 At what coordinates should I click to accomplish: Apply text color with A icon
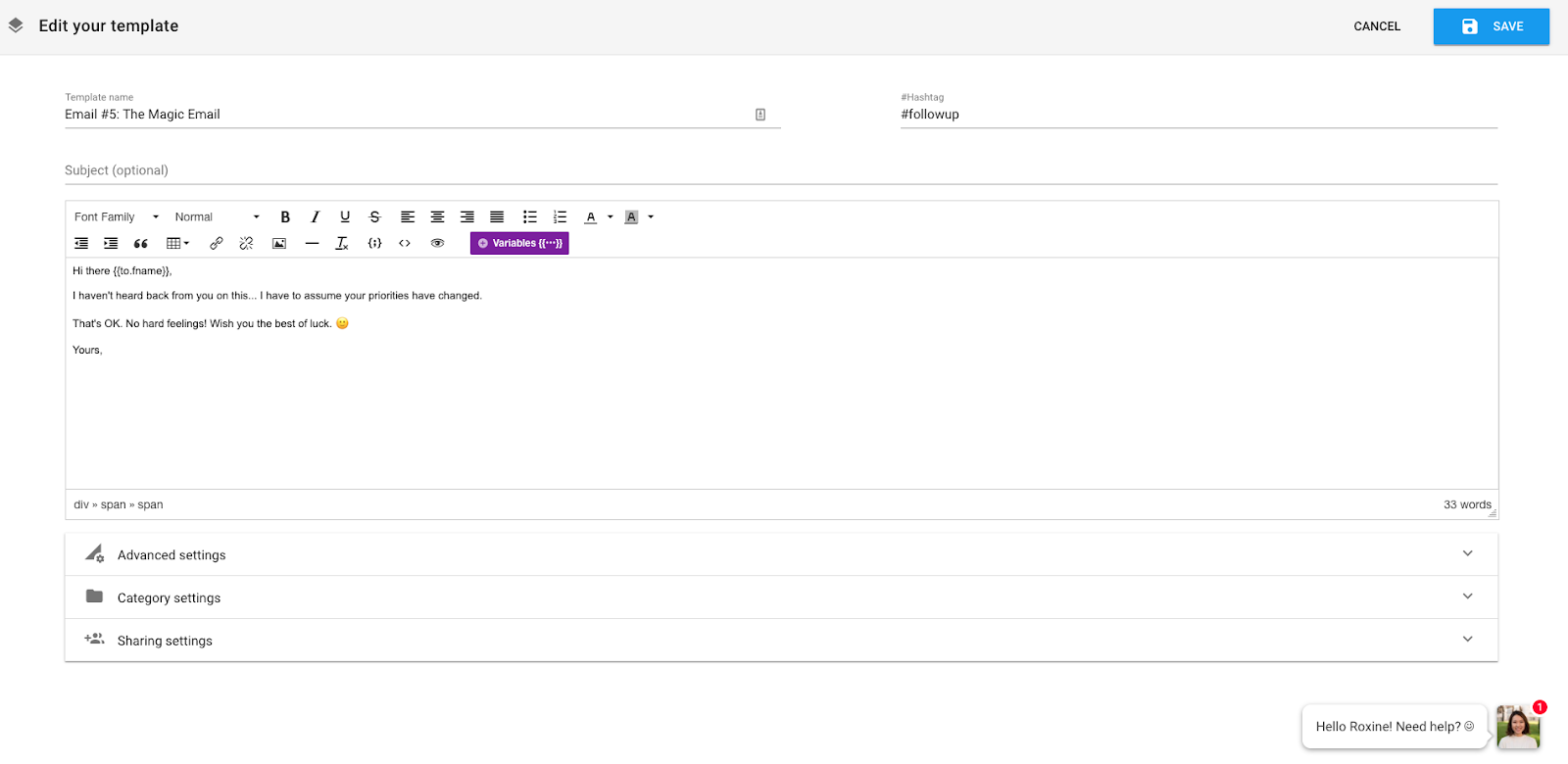point(591,217)
